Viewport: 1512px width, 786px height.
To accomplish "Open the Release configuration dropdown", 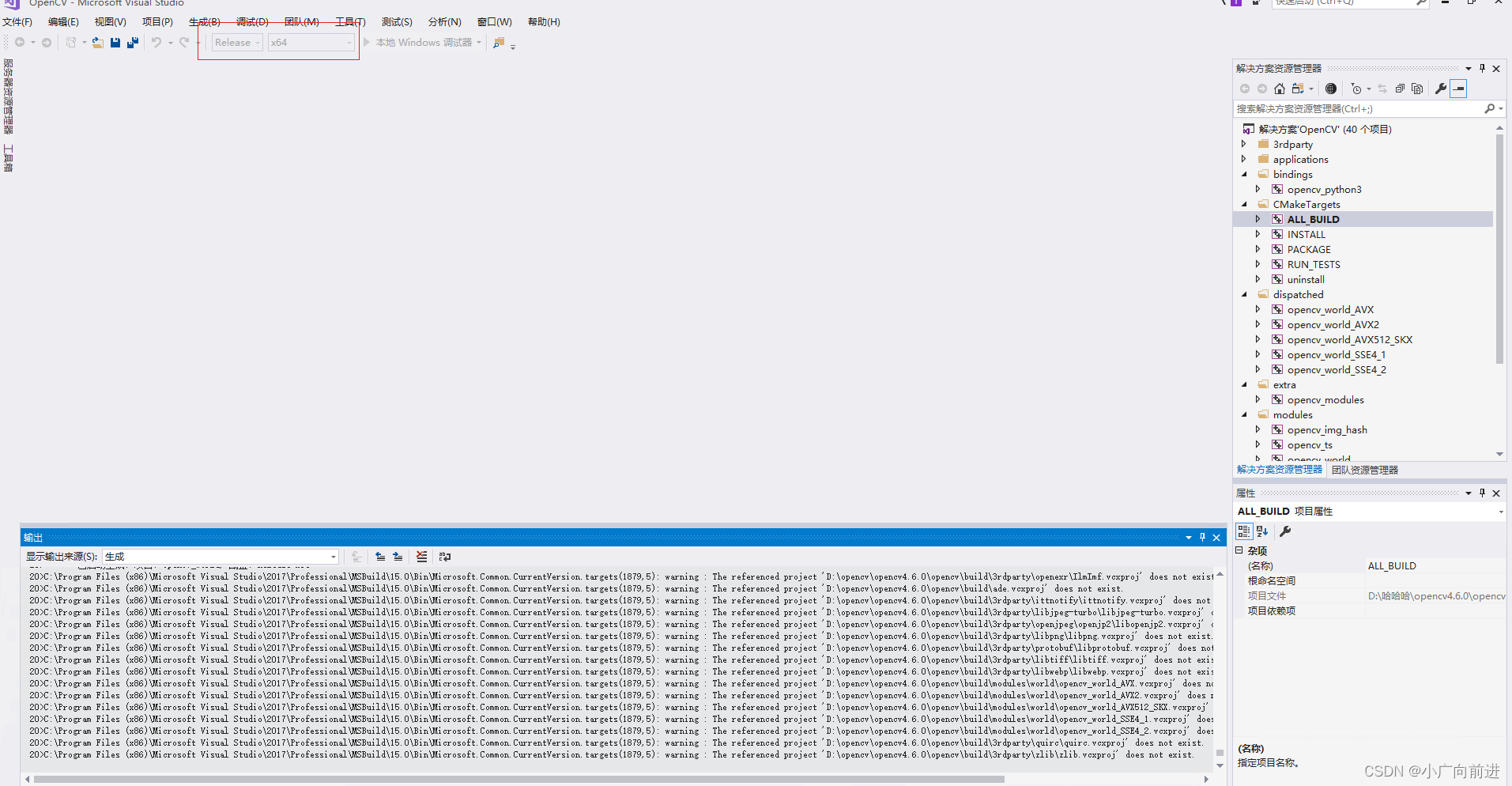I will point(237,43).
